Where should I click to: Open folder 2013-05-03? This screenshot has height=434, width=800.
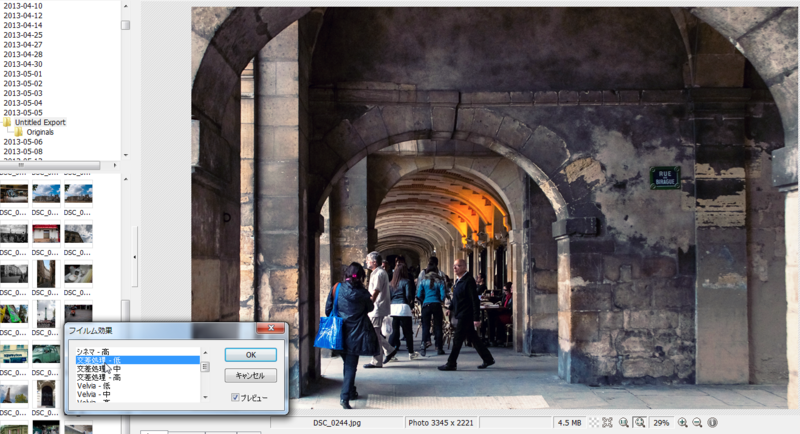tap(23, 93)
